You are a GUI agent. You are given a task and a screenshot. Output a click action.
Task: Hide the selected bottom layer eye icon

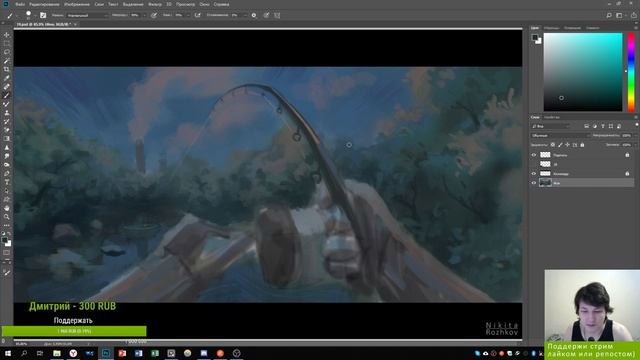point(533,183)
